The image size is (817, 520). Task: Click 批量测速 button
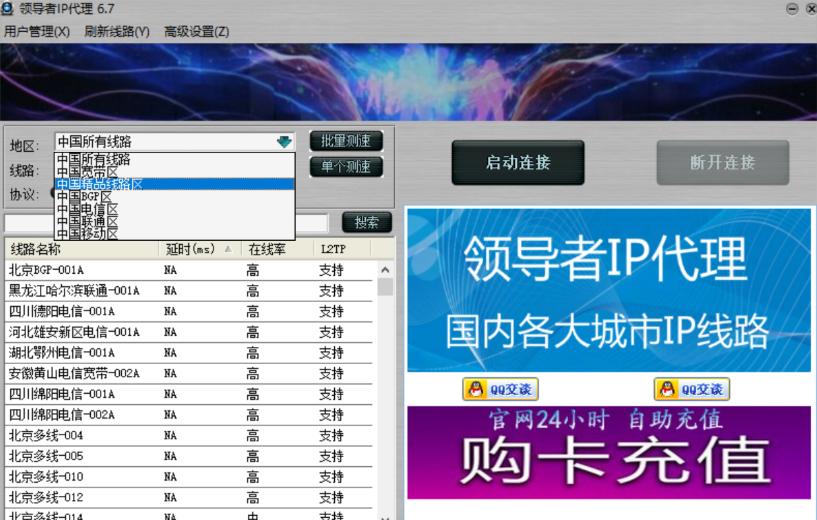click(x=346, y=141)
